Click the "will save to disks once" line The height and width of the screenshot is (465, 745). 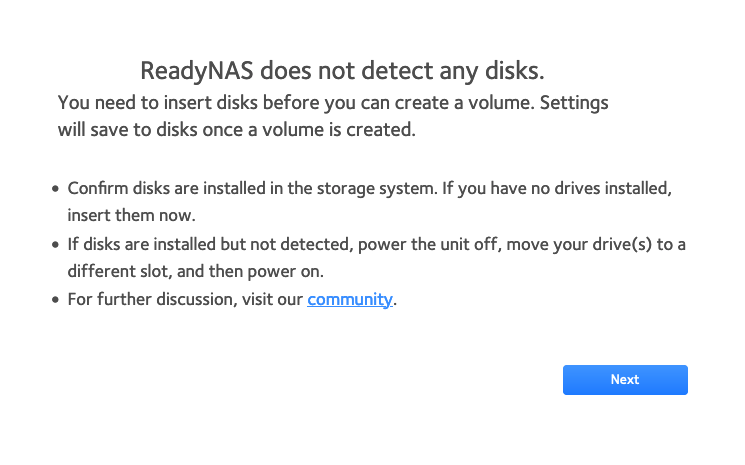coord(236,130)
